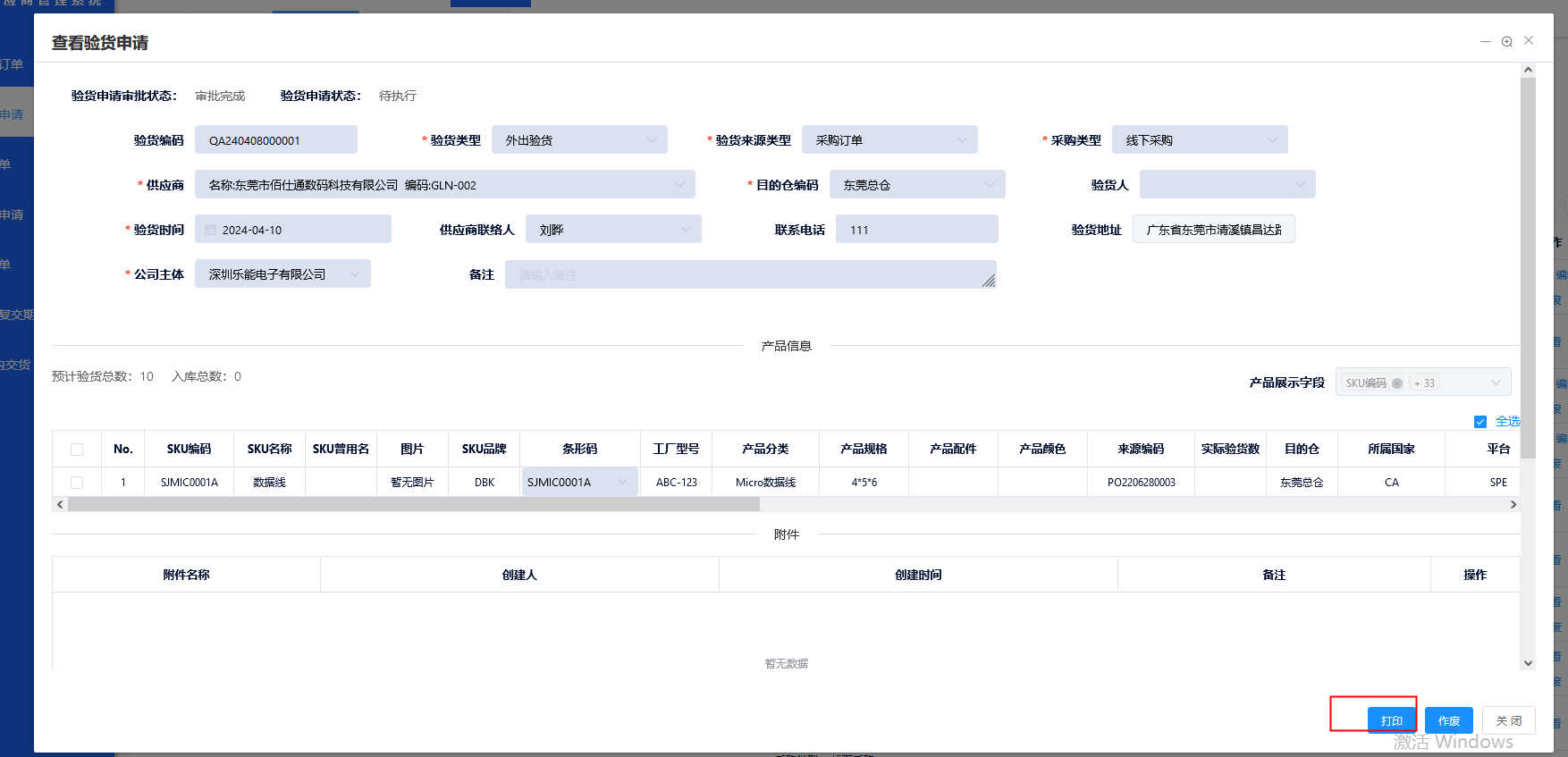Click the dialog scrollbar's down arrow
This screenshot has height=757, width=1568.
coord(1528,663)
